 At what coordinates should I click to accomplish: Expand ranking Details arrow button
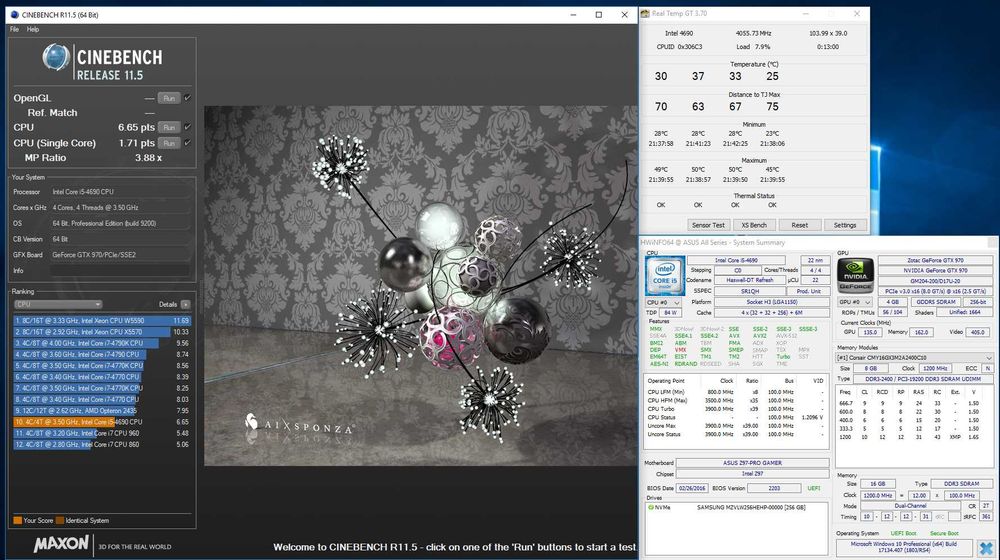tap(186, 304)
